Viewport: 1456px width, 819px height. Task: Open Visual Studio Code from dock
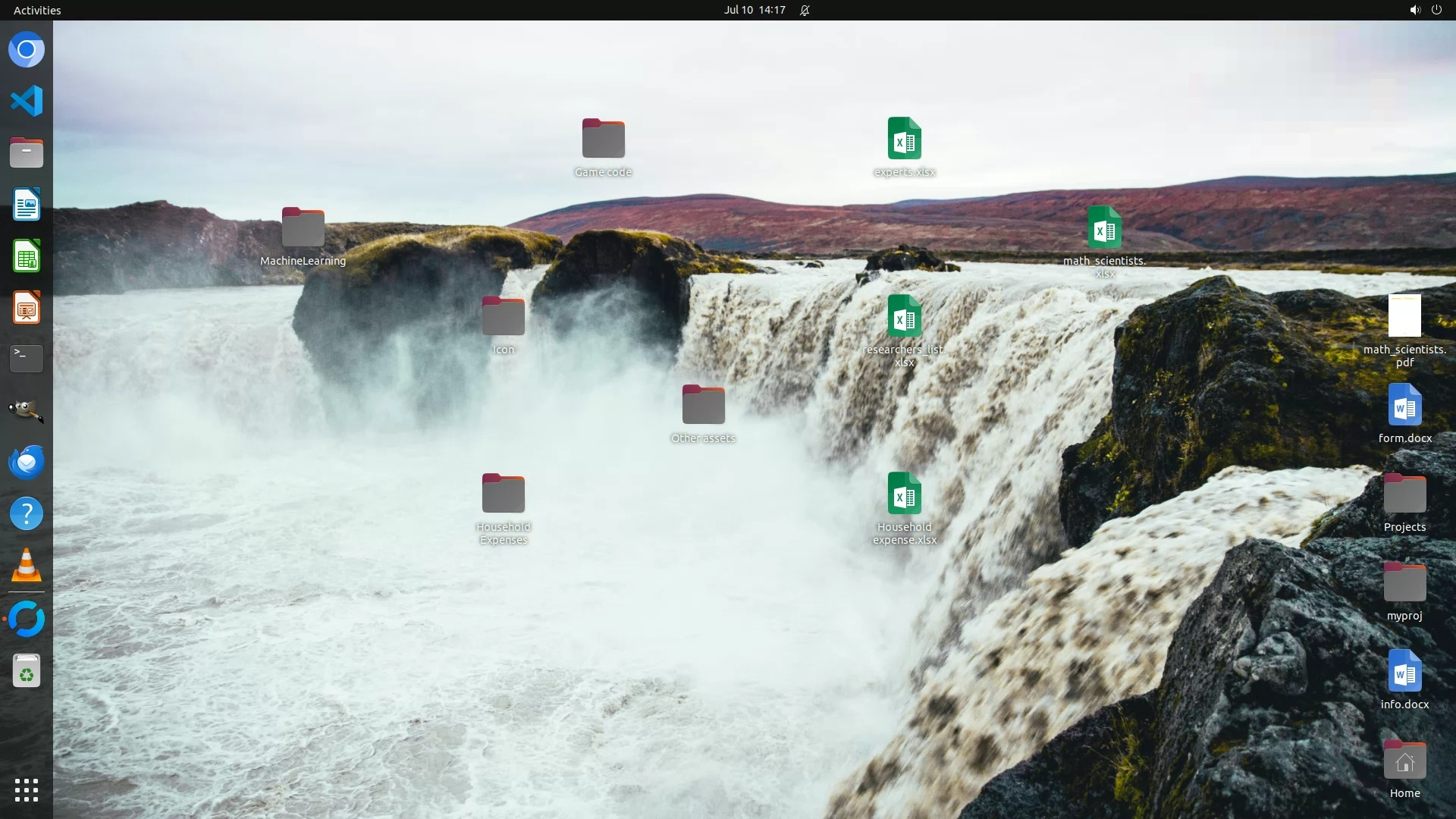27,101
